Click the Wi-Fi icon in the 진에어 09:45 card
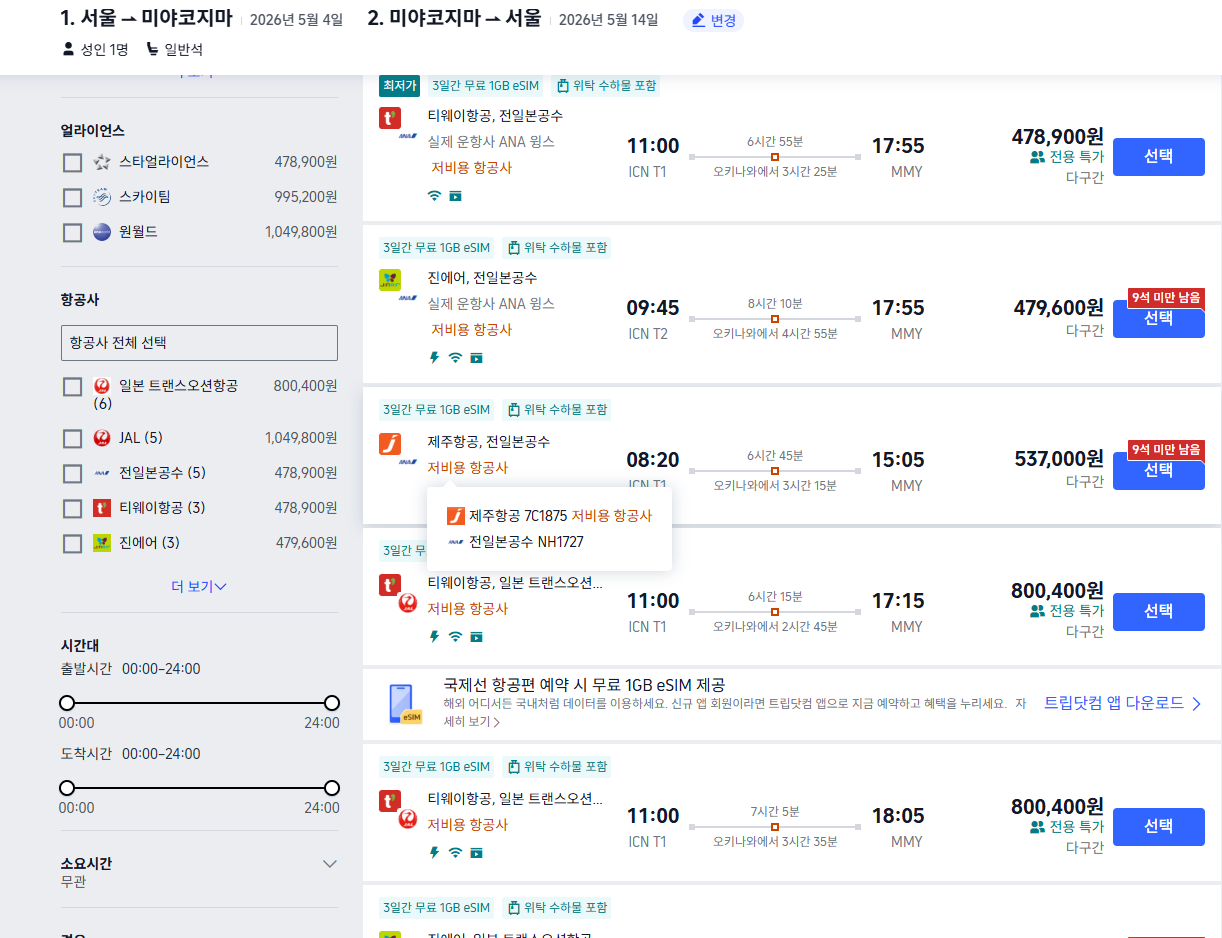The height and width of the screenshot is (938, 1222). tap(455, 358)
